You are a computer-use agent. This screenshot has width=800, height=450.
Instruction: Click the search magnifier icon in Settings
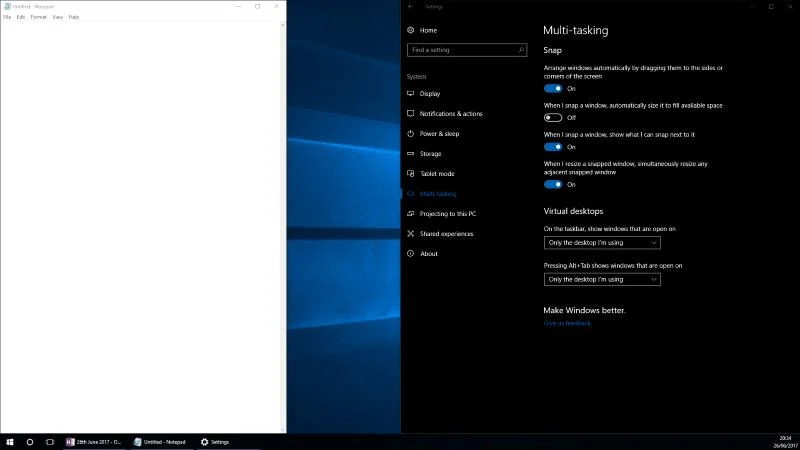521,50
